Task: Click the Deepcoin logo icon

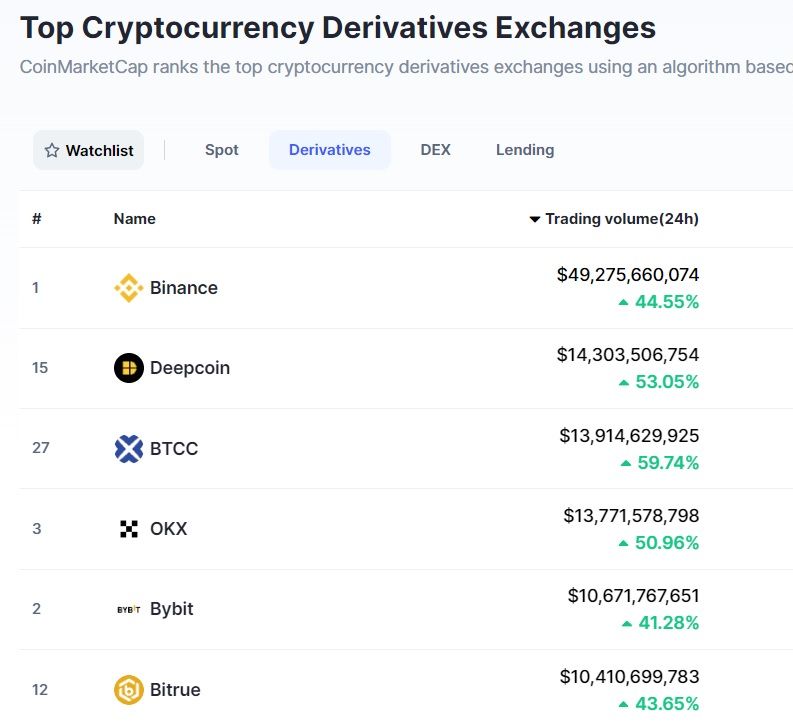Action: (x=129, y=368)
